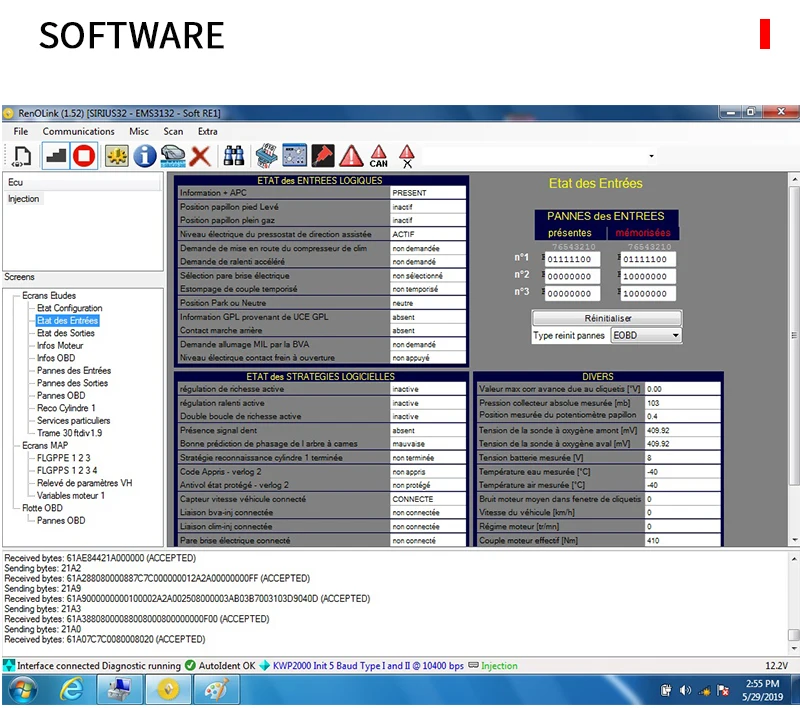Select Services particuliers screen

[x=73, y=421]
